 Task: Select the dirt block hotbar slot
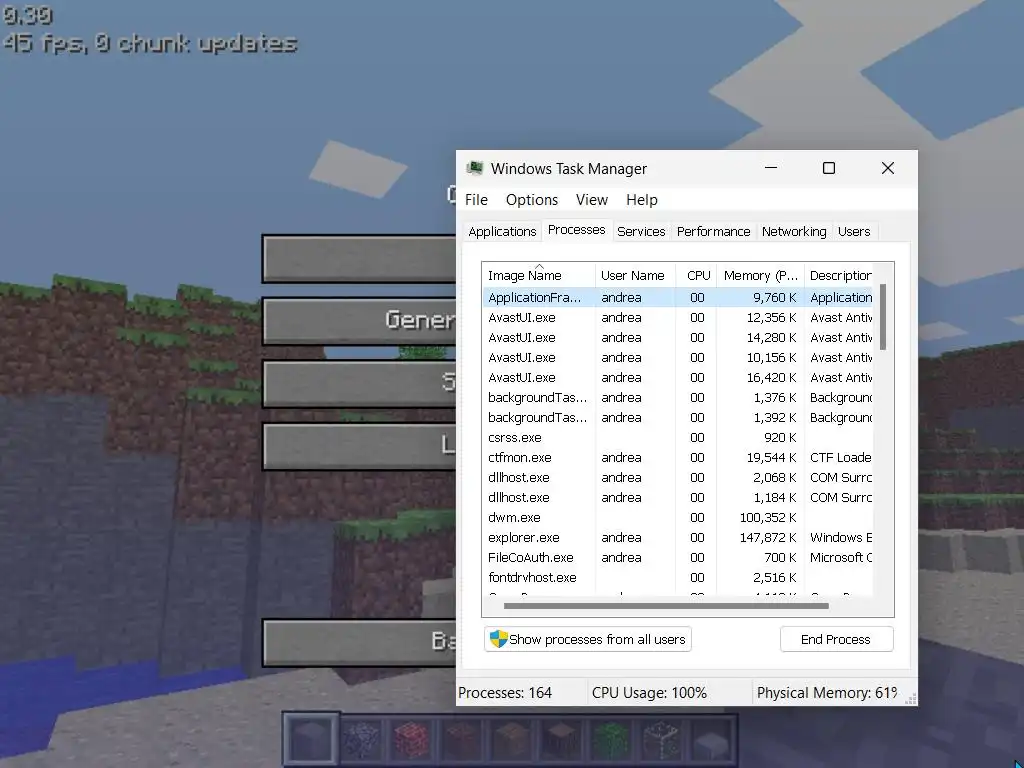[x=461, y=740]
